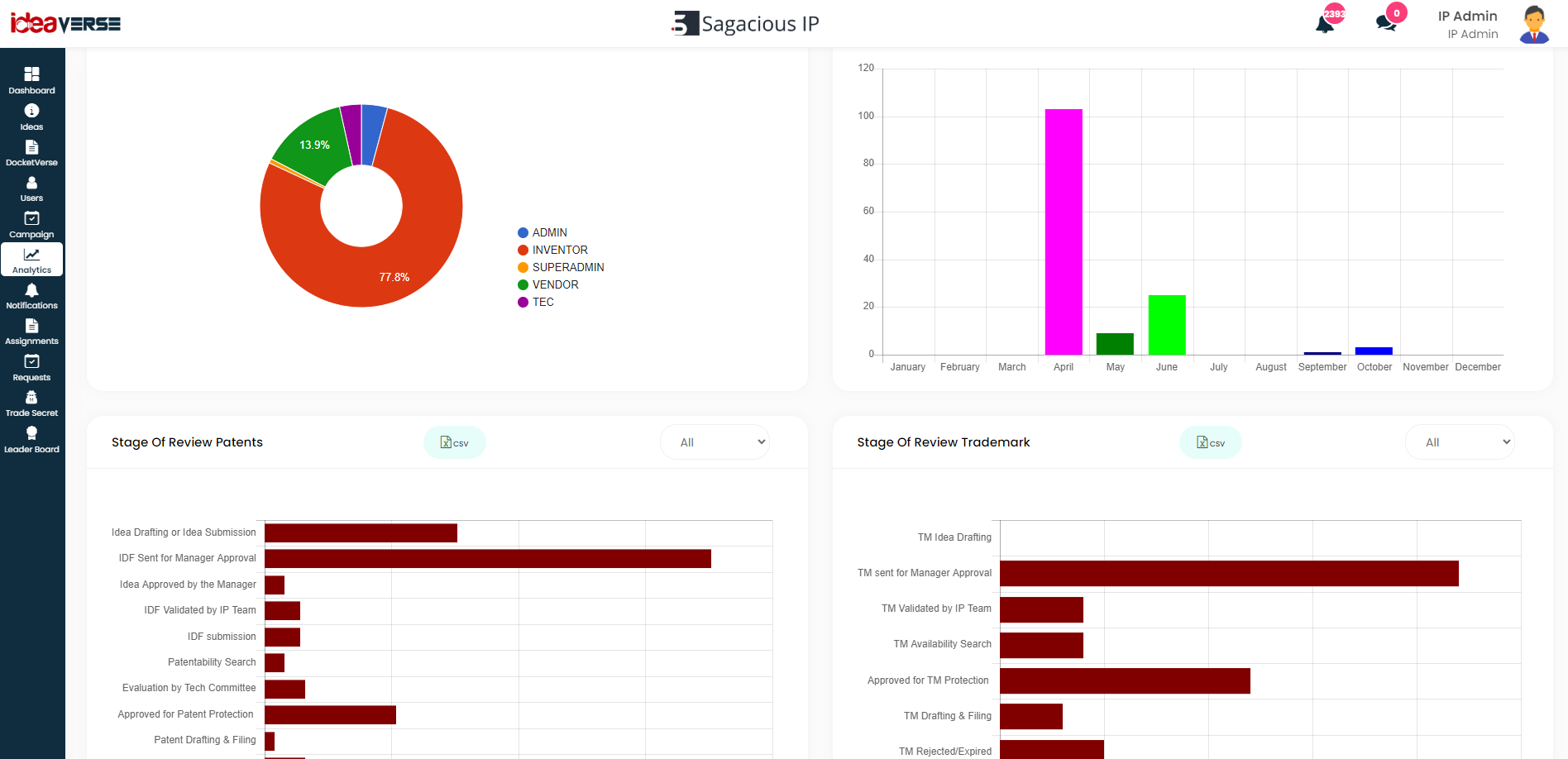Open Notifications in the sidebar

pyautogui.click(x=31, y=296)
